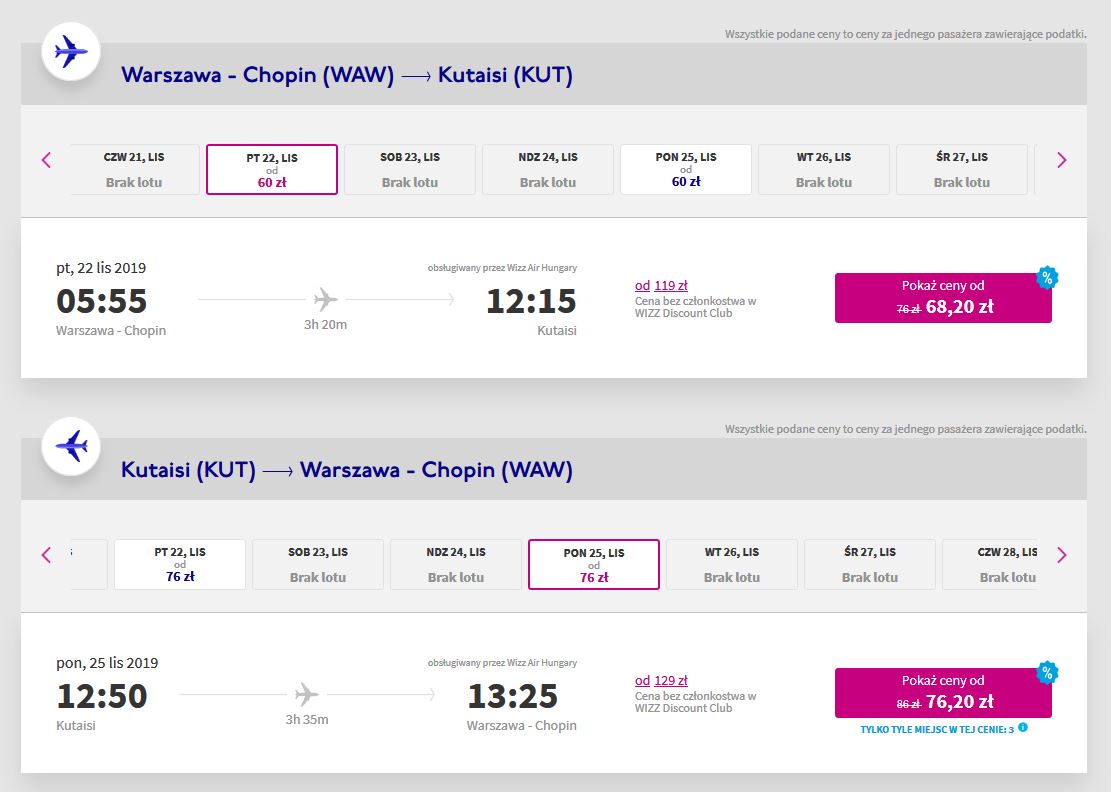Click Pokaż ceny od 68,20 zł button
The height and width of the screenshot is (792, 1111).
[943, 298]
